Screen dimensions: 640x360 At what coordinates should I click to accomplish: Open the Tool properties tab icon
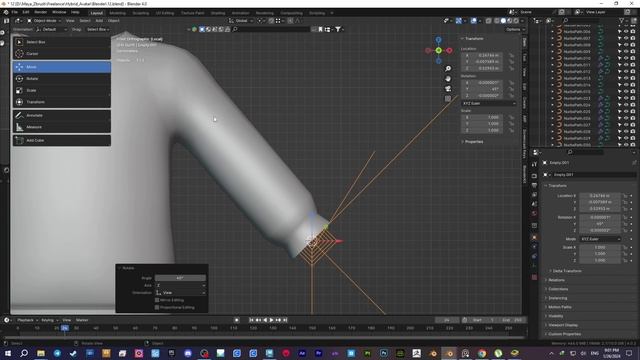tap(534, 164)
